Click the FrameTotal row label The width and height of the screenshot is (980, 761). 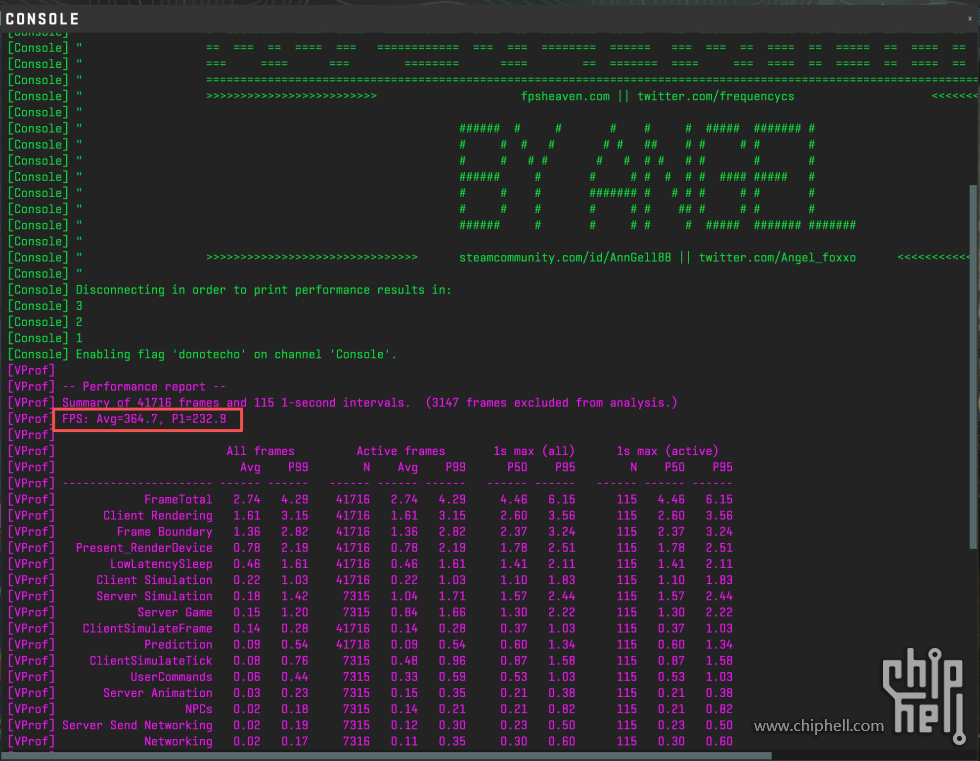(177, 499)
